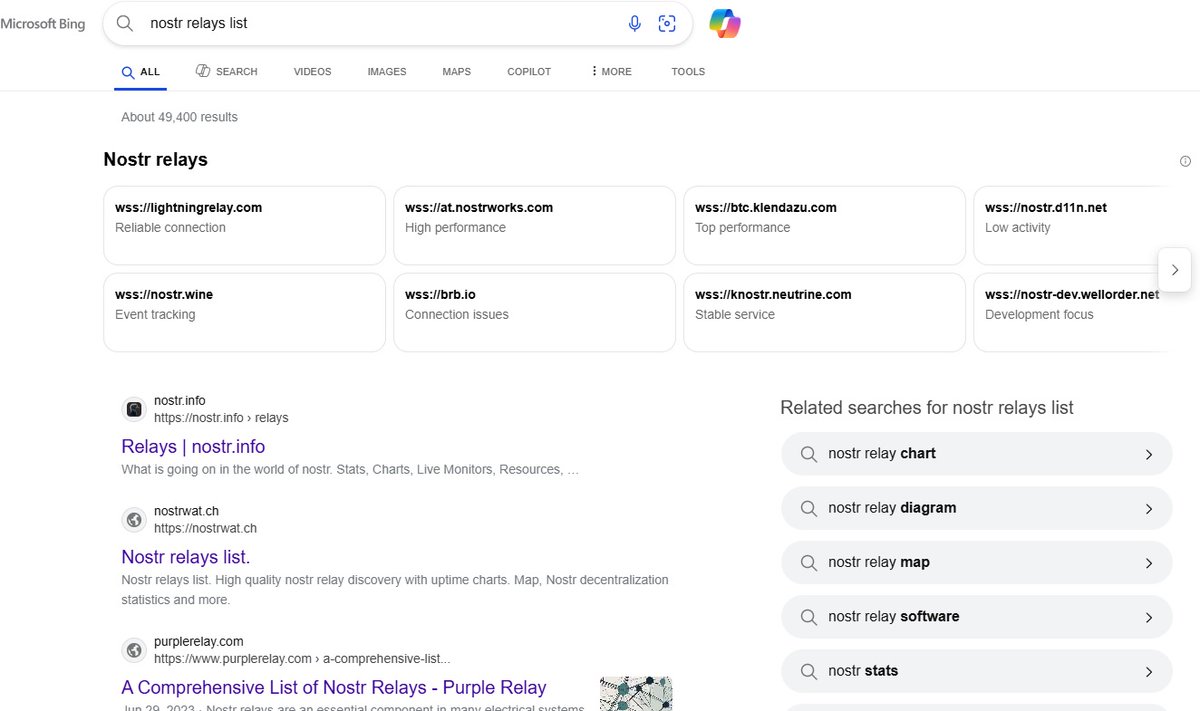Click the https://nostr.info › relays URL
Screen dimensions: 1200x711
[221, 417]
